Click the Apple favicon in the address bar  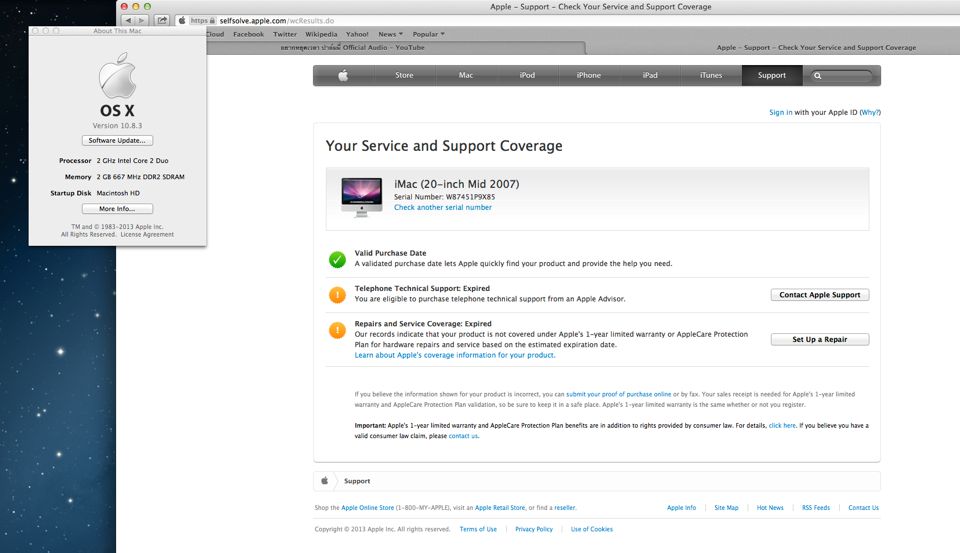tap(182, 20)
